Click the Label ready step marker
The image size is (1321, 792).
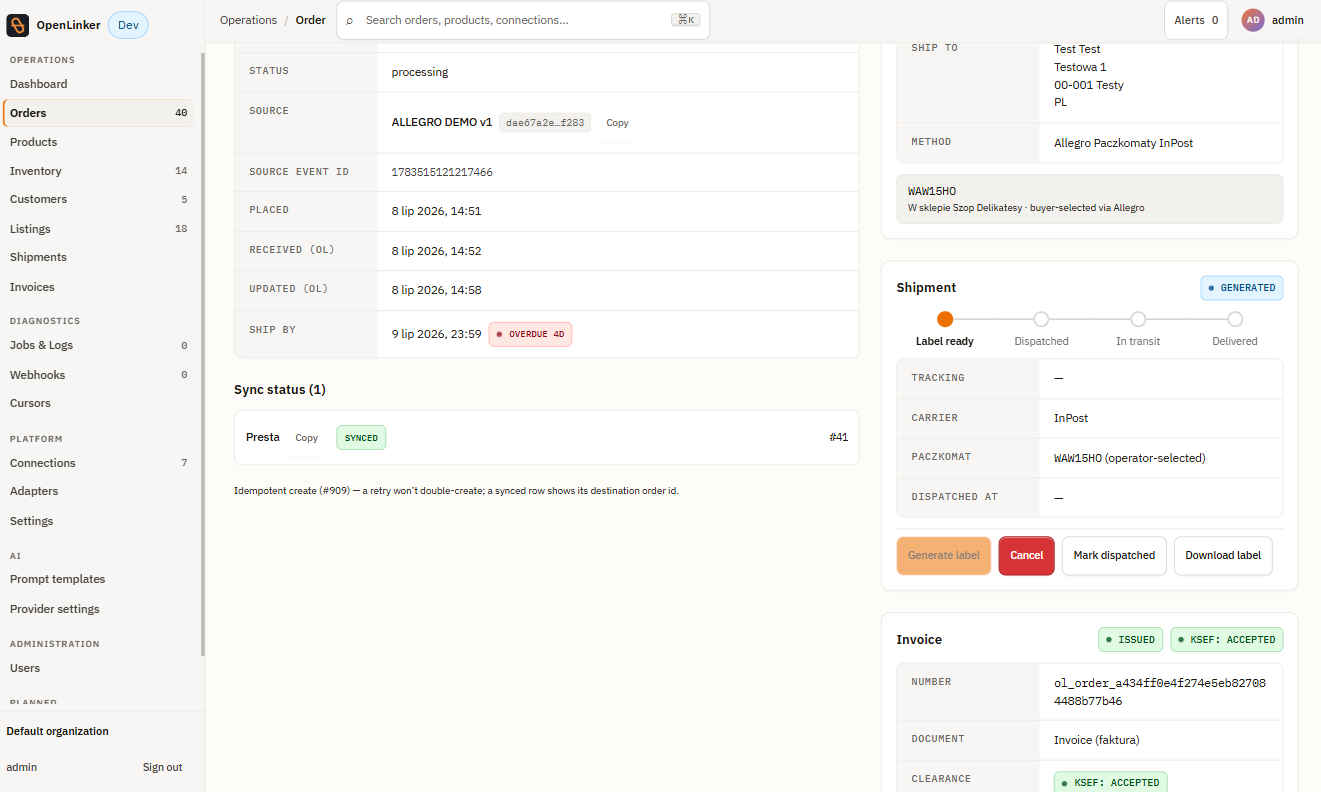coord(945,319)
